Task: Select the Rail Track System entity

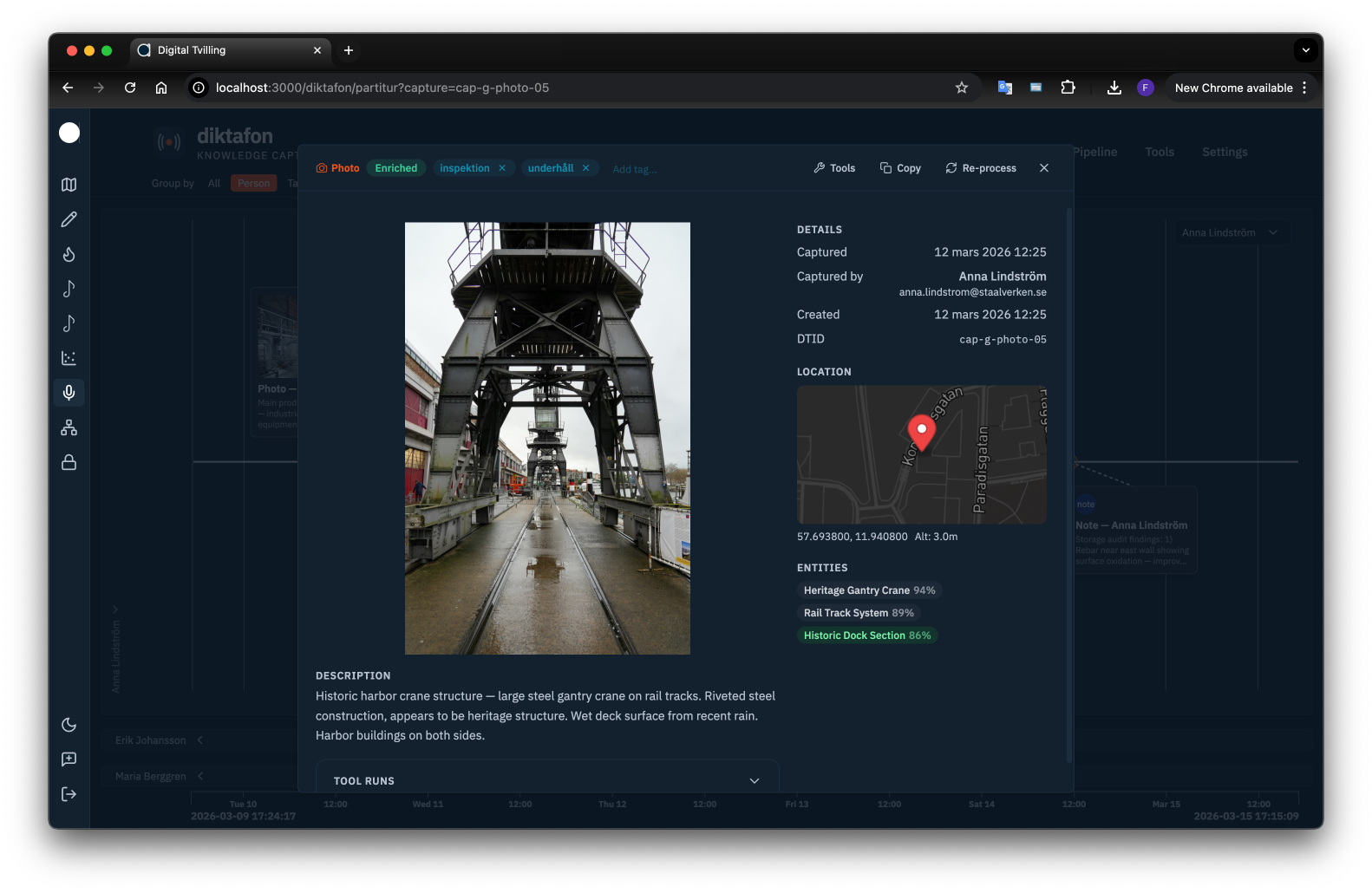Action: (x=859, y=613)
